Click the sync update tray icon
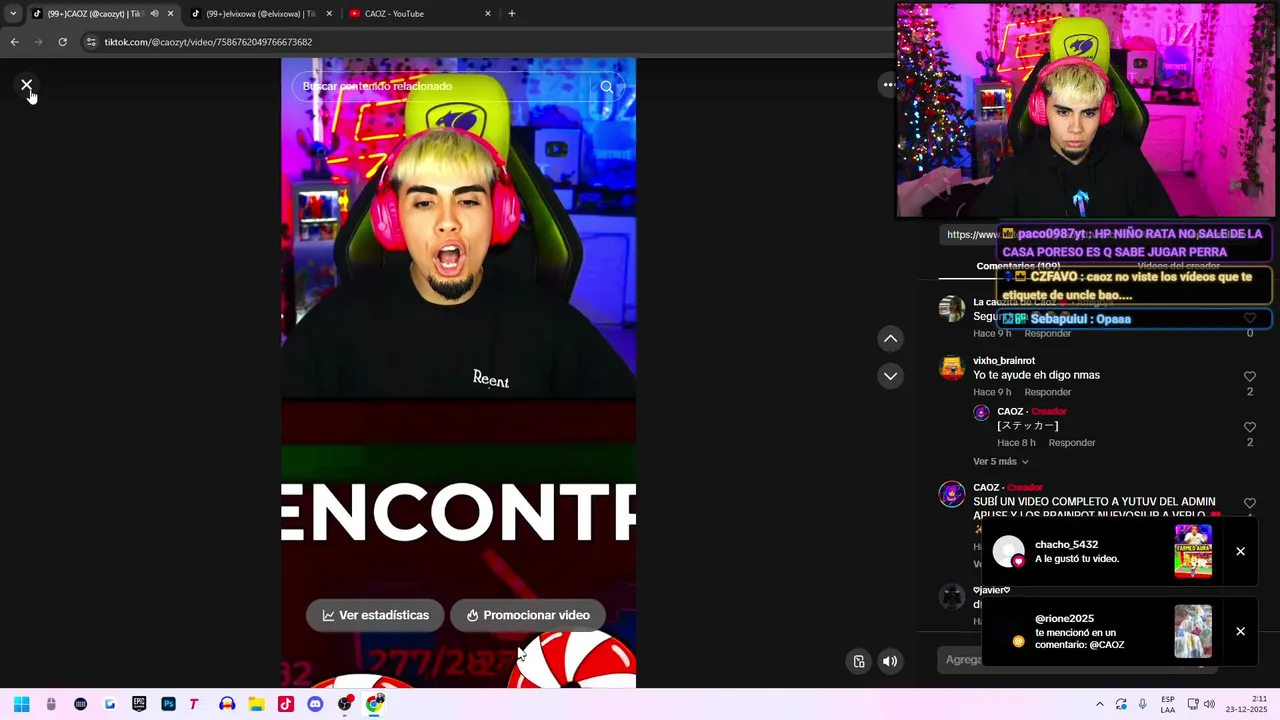This screenshot has height=720, width=1280. 1121,704
